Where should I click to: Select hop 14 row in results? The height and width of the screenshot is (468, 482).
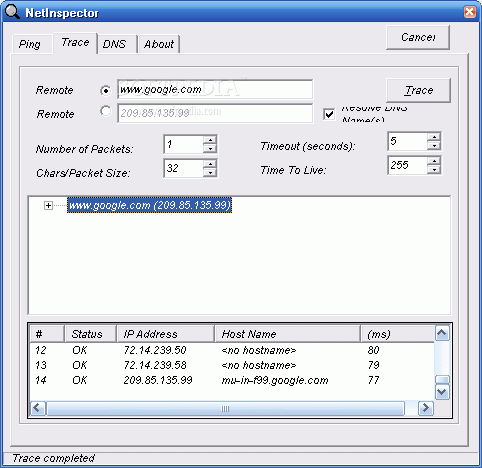click(x=232, y=380)
